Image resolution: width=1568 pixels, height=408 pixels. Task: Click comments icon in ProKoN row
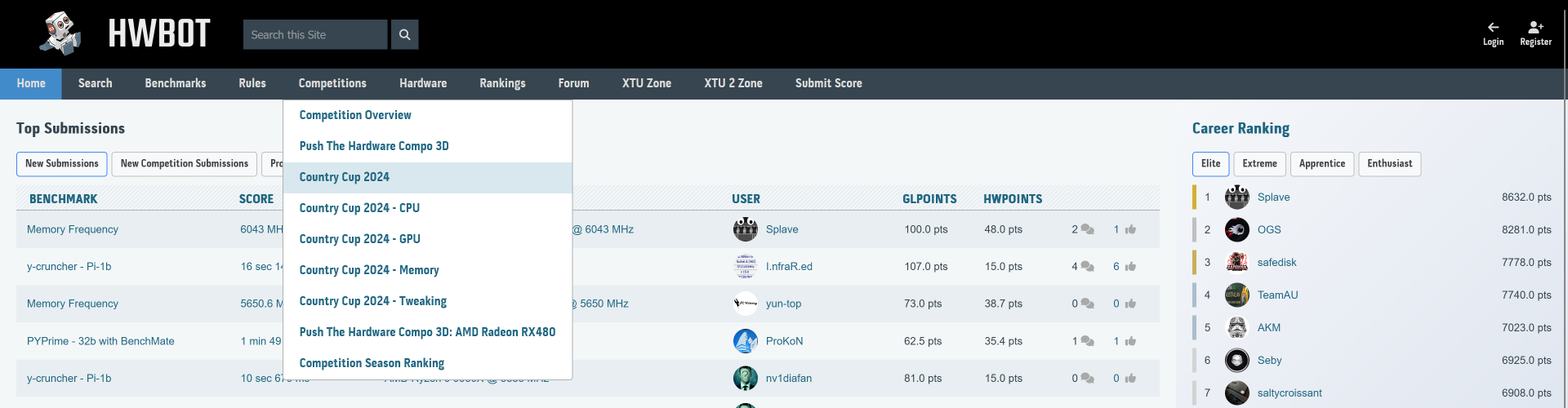click(x=1087, y=341)
